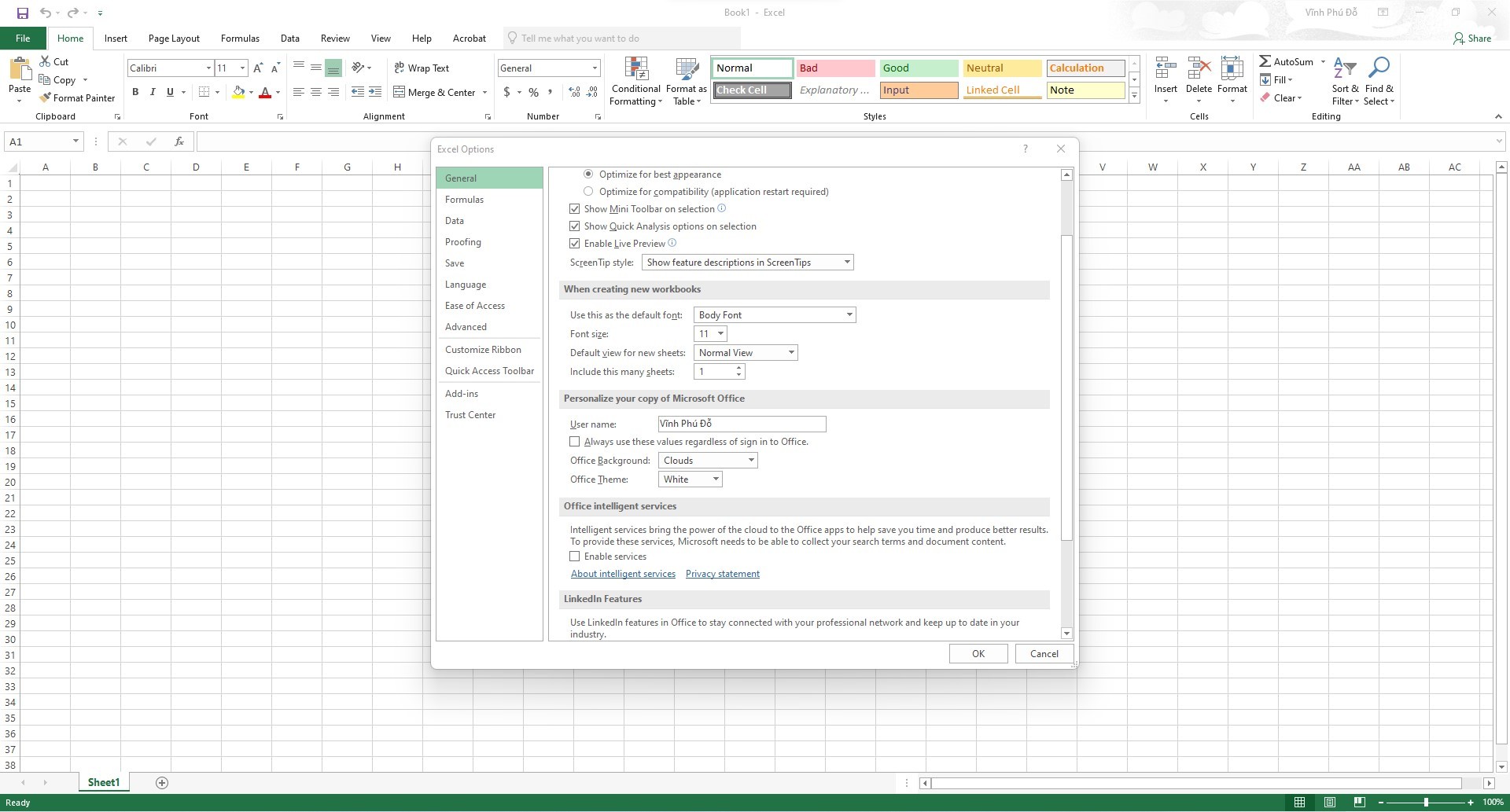Toggle Italic formatting icon
The image size is (1510, 812).
point(153,92)
